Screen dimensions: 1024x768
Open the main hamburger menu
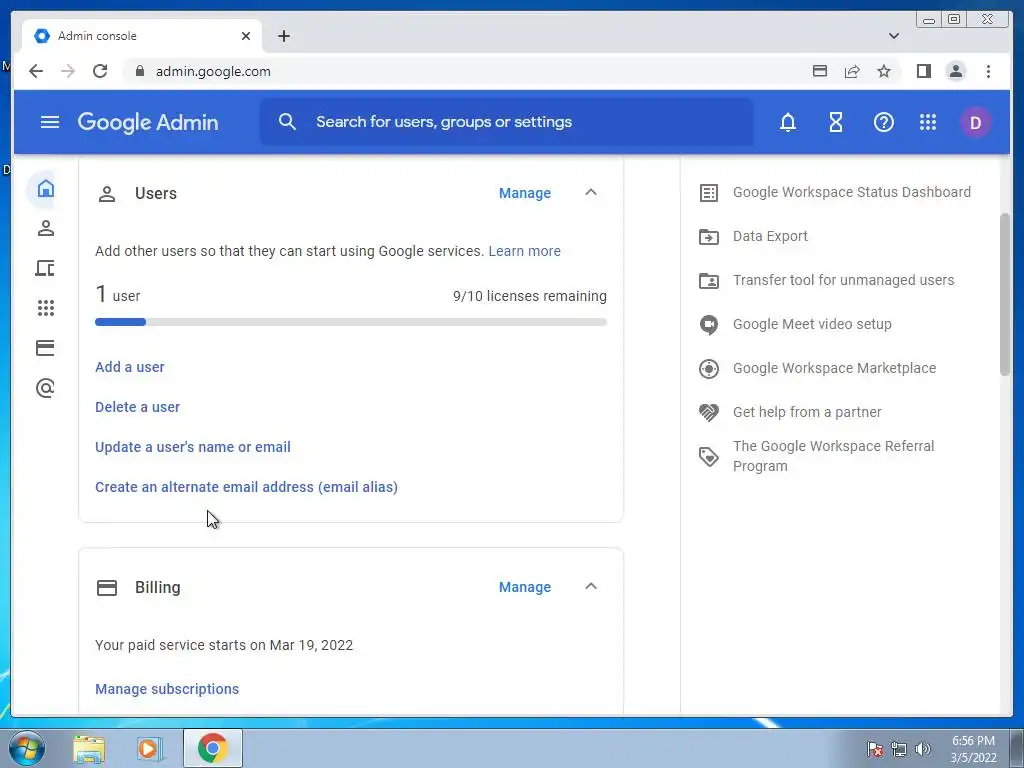click(x=50, y=122)
